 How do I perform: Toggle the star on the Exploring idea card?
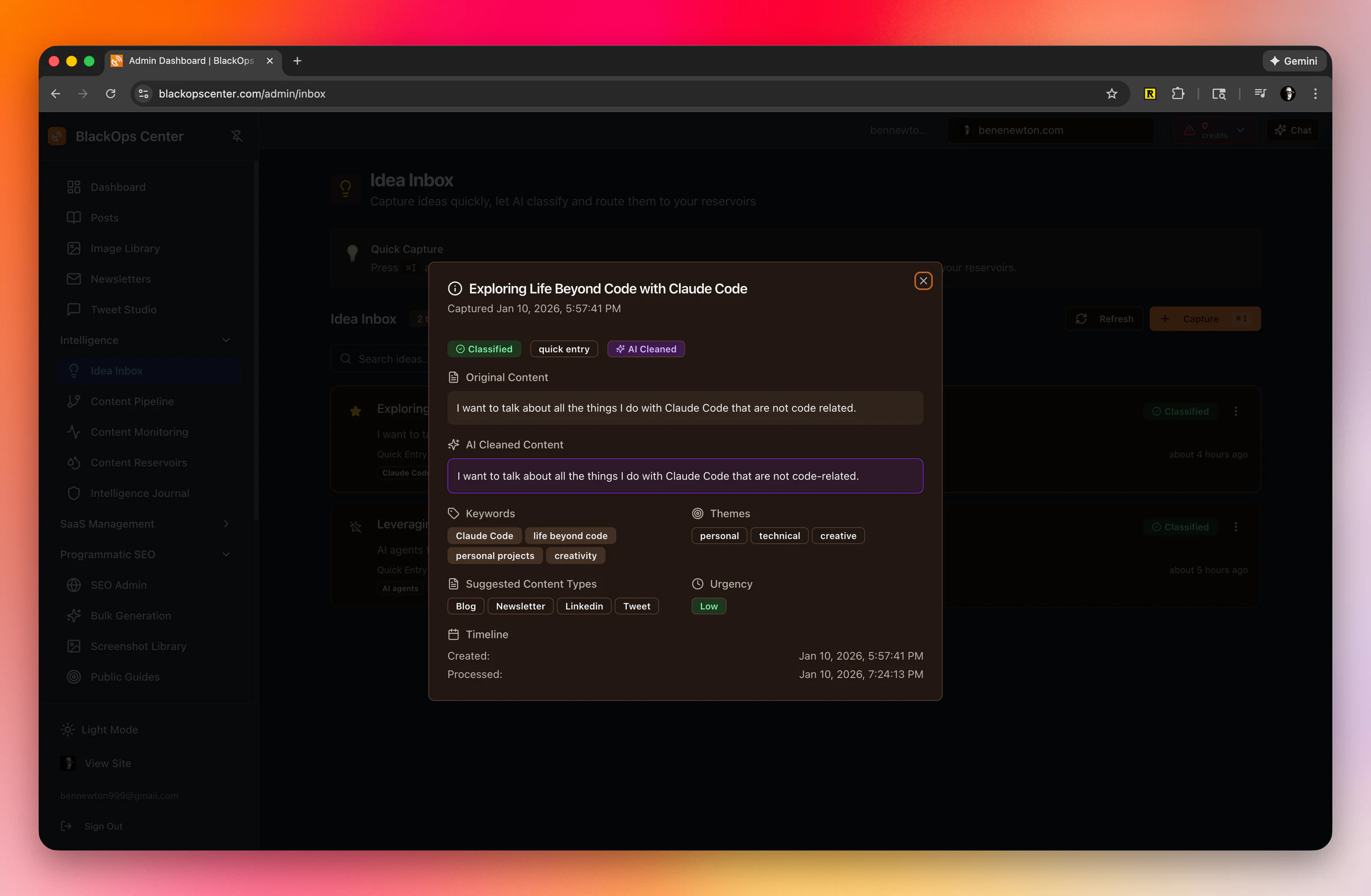[x=355, y=411]
